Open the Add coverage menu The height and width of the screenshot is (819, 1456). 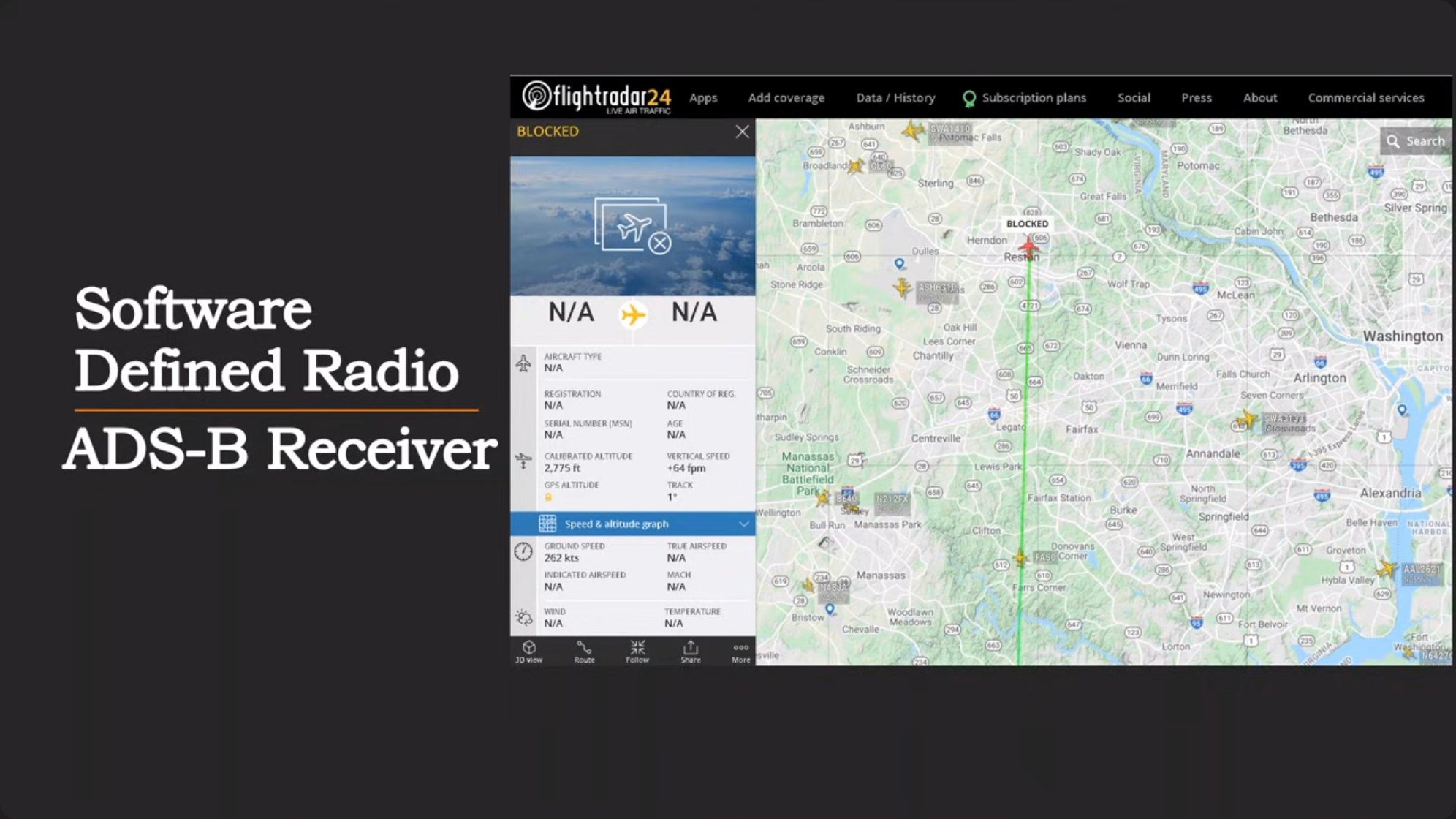[786, 98]
